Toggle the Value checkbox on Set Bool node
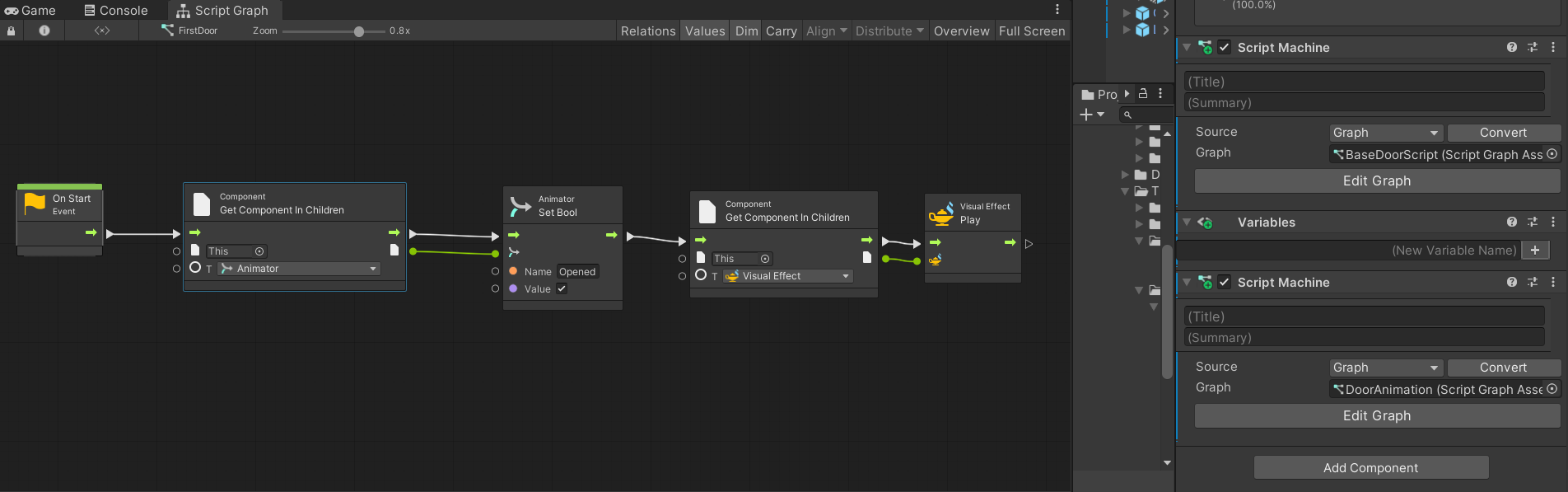 pyautogui.click(x=562, y=288)
